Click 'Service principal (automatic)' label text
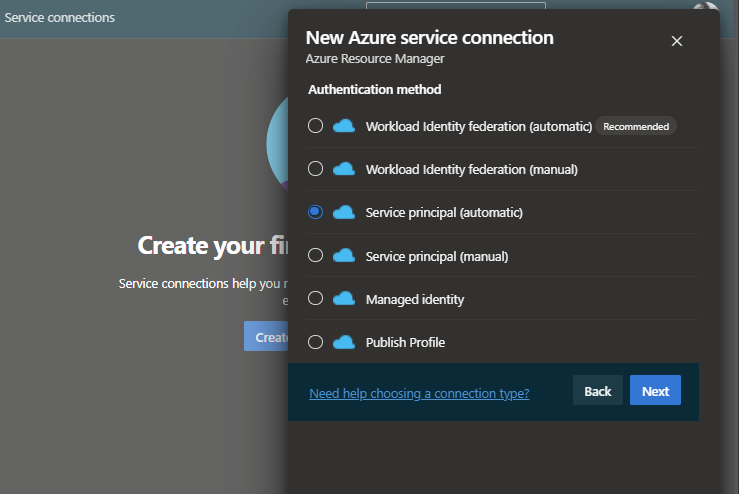739x494 pixels. point(444,213)
